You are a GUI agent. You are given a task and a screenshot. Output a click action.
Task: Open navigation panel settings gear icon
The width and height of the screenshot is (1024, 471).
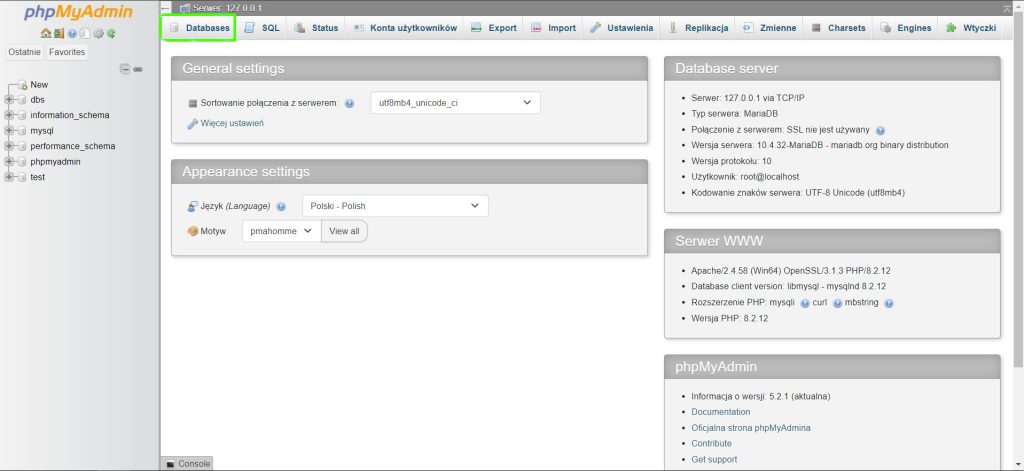pos(98,33)
